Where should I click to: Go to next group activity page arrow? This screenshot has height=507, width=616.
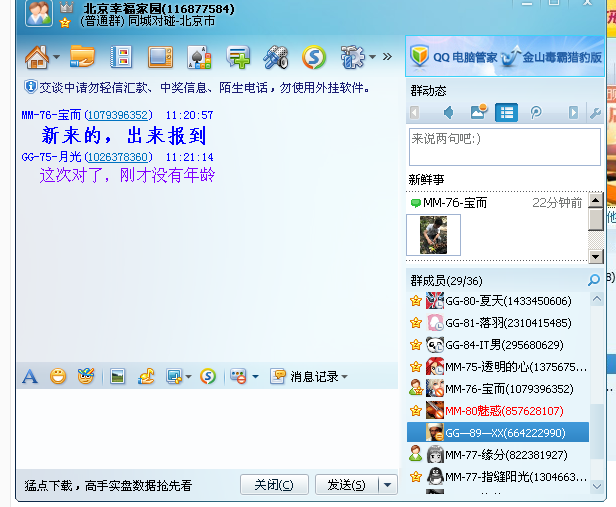pyautogui.click(x=574, y=113)
